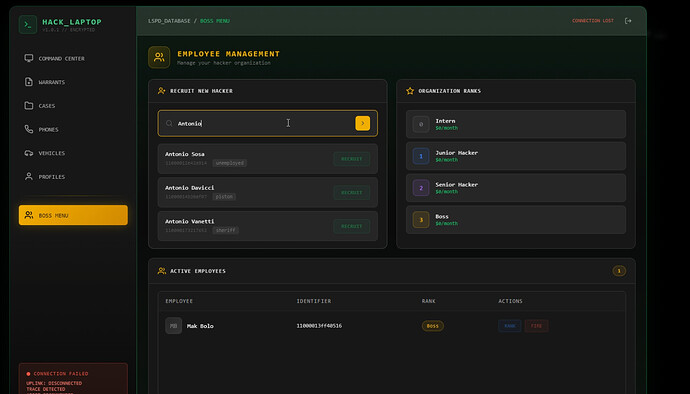
Task: Click the Active Employees people icon
Action: point(161,271)
